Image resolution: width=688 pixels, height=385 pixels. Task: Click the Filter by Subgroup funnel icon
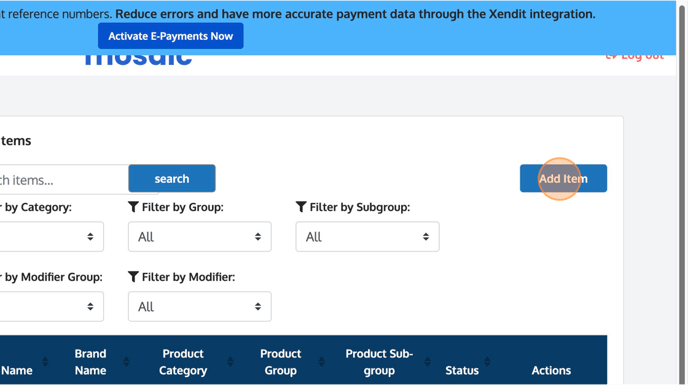pyautogui.click(x=301, y=207)
